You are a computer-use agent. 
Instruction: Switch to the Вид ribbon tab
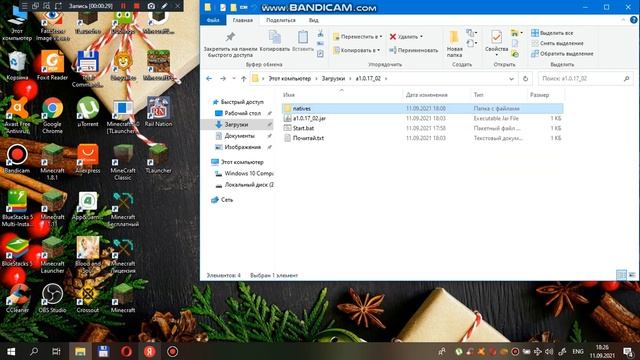(x=313, y=20)
